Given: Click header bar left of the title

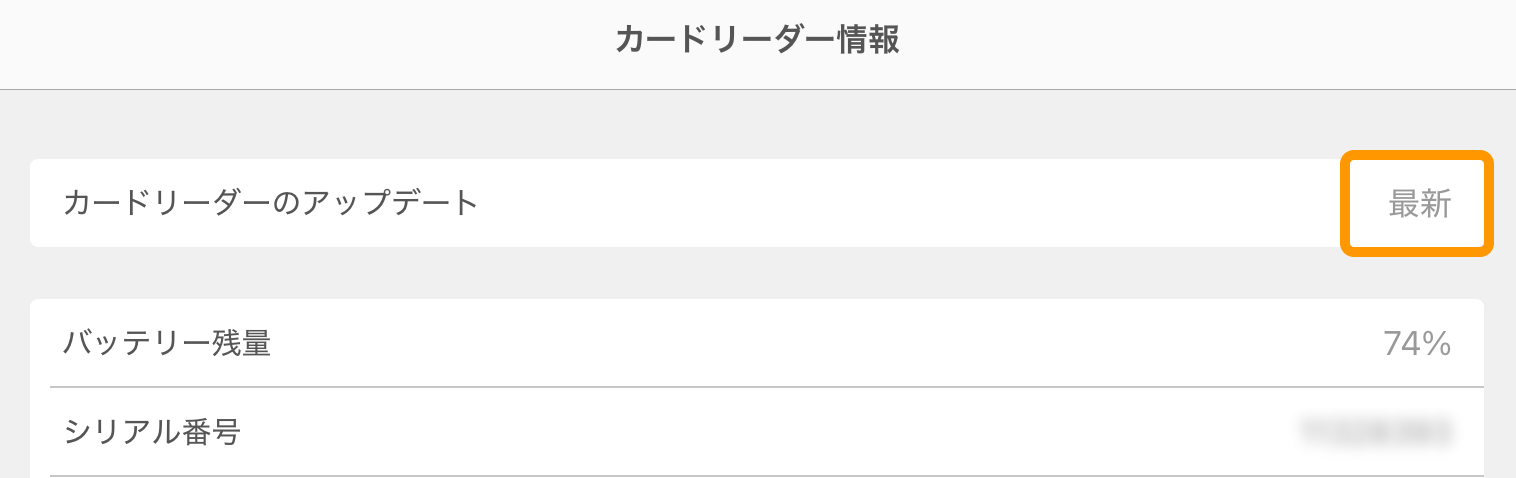Looking at the screenshot, I should point(300,42).
